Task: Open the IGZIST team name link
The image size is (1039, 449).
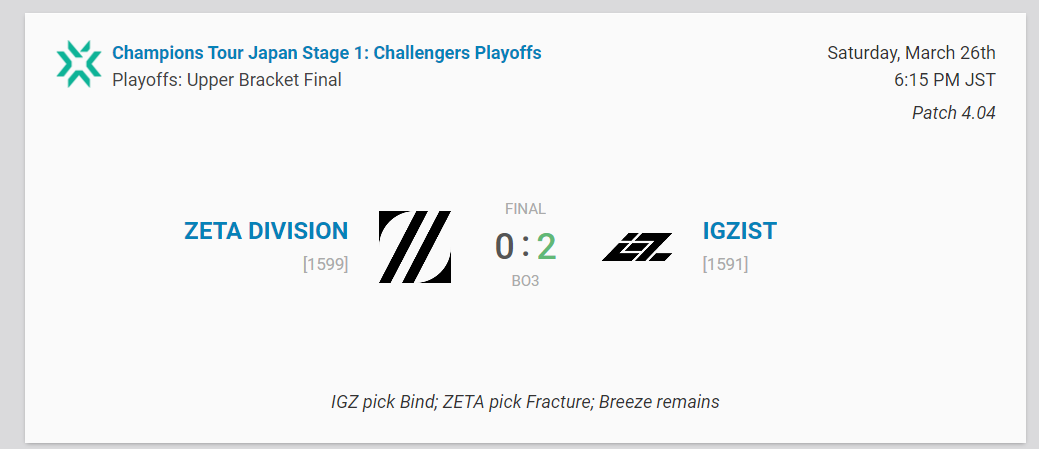Action: [739, 231]
